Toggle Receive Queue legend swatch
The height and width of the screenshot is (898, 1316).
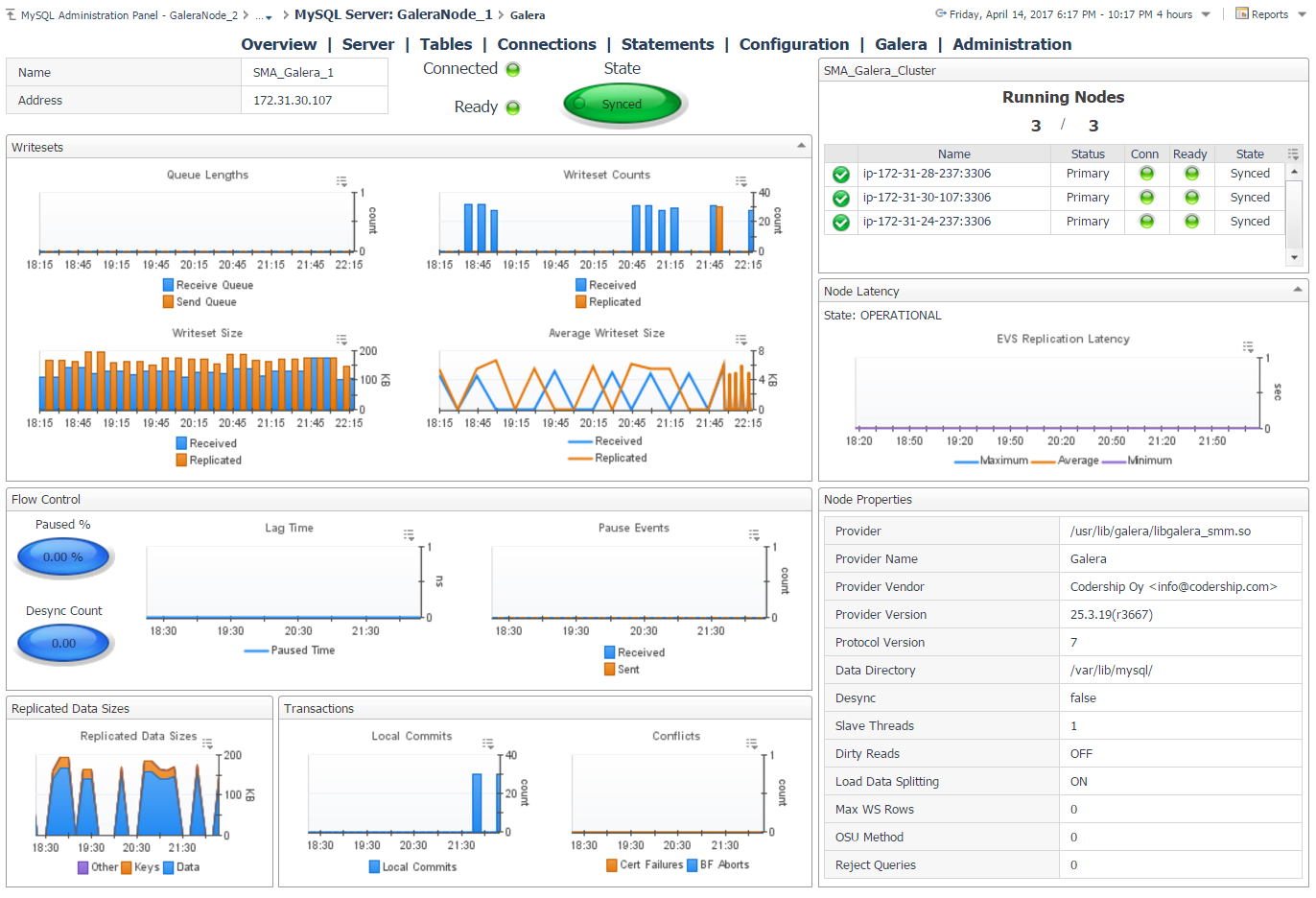click(169, 285)
